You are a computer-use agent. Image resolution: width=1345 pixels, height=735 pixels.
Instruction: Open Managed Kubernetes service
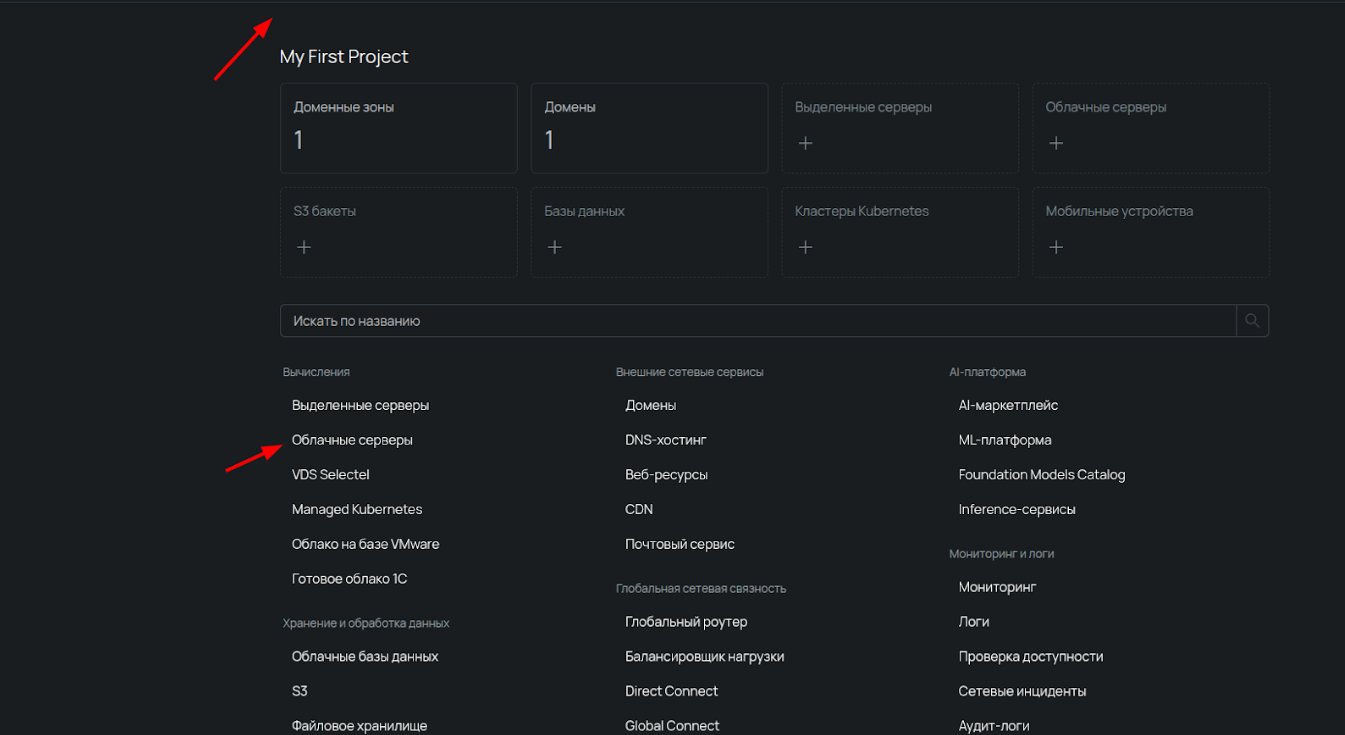tap(357, 509)
